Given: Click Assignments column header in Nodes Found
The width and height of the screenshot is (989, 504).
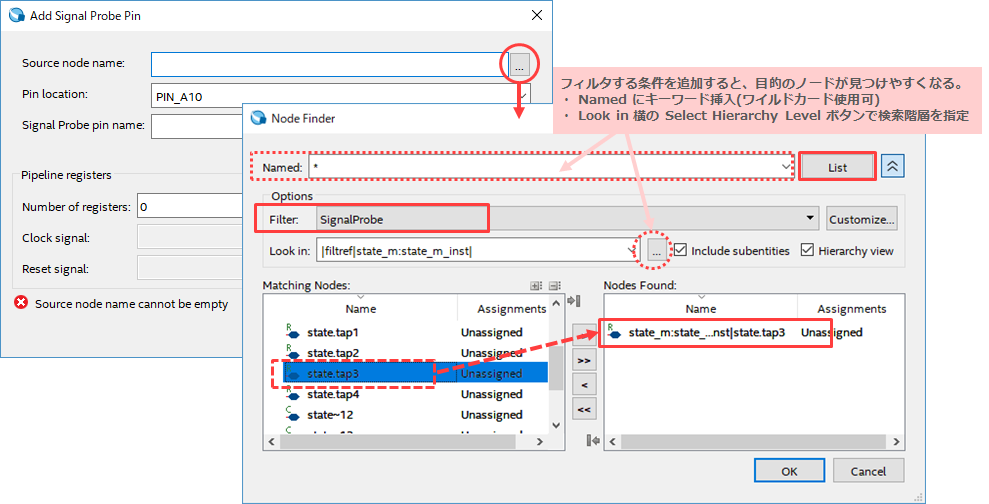Looking at the screenshot, I should tap(851, 308).
